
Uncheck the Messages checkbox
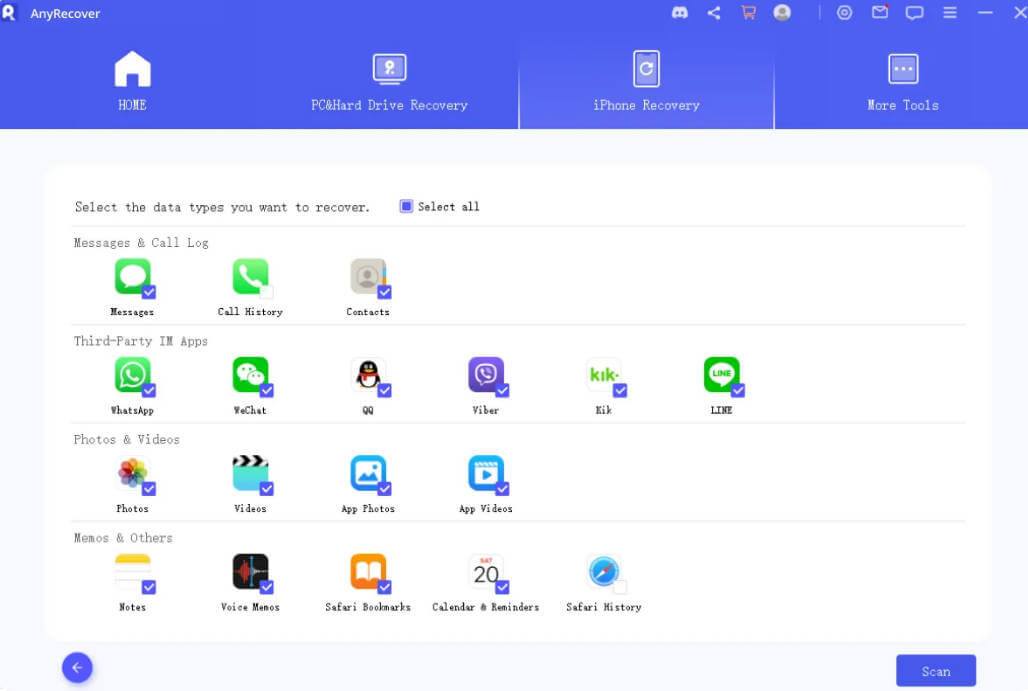click(x=147, y=291)
